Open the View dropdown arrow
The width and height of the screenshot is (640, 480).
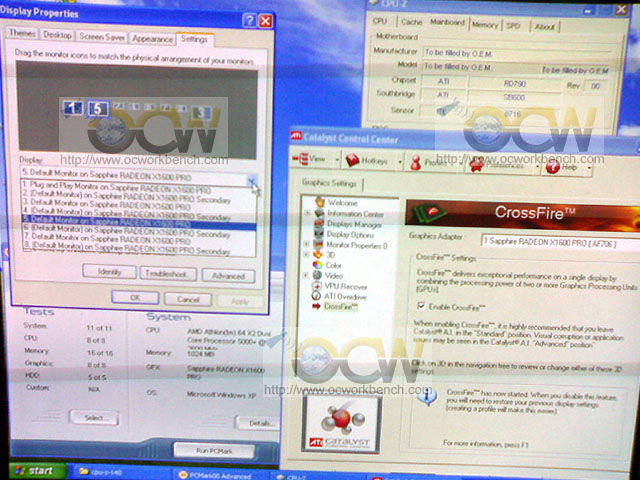[337, 160]
